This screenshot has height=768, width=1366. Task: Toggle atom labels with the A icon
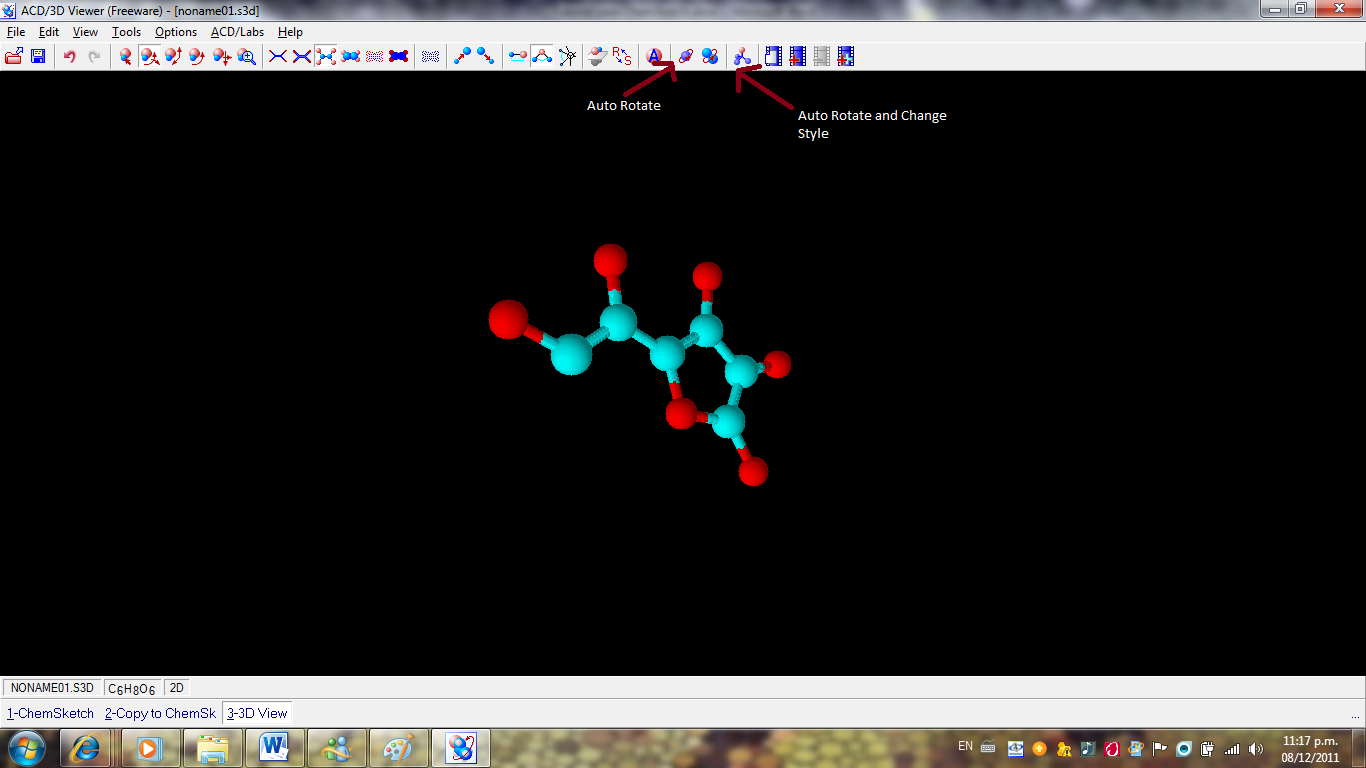pos(655,56)
